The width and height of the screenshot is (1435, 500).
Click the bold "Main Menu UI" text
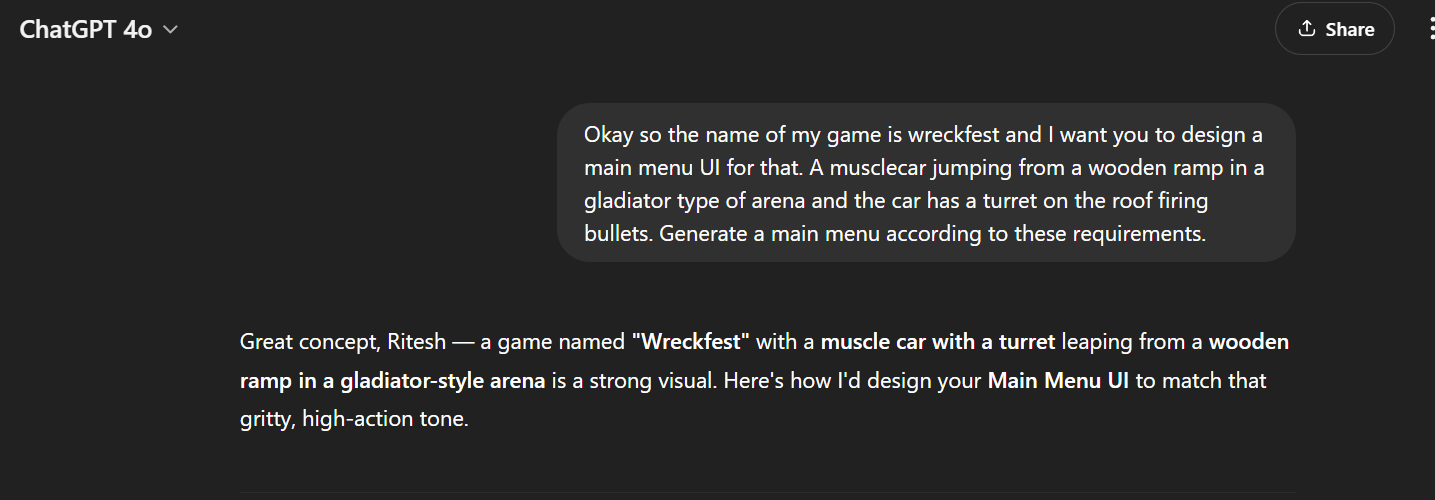[x=1058, y=381]
